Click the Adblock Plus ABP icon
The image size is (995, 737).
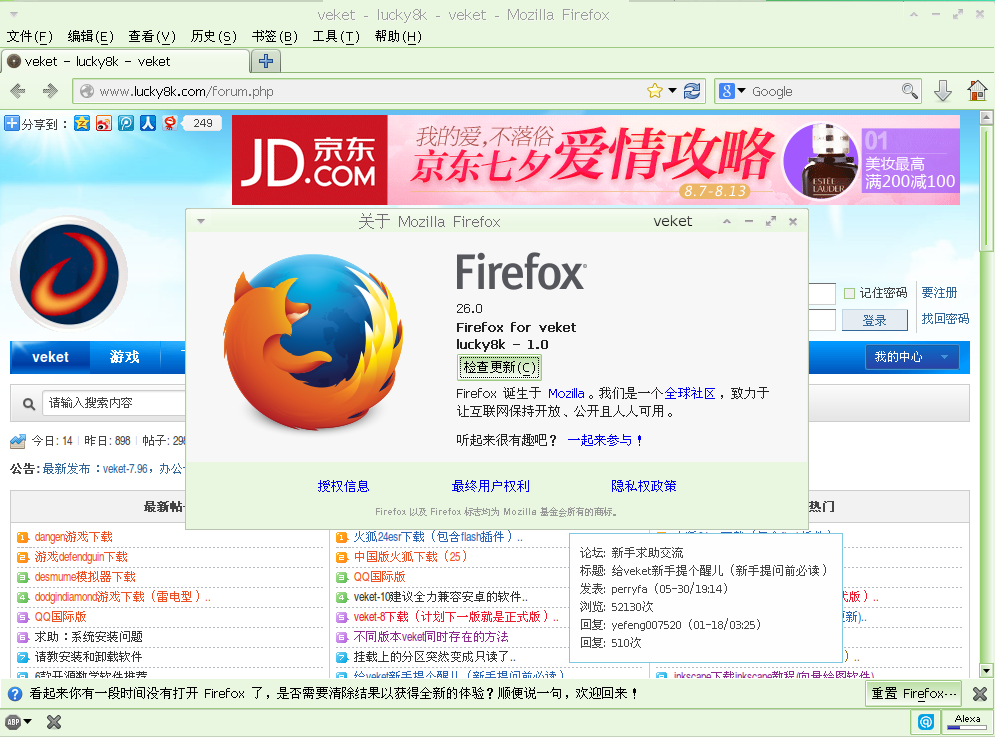point(13,722)
